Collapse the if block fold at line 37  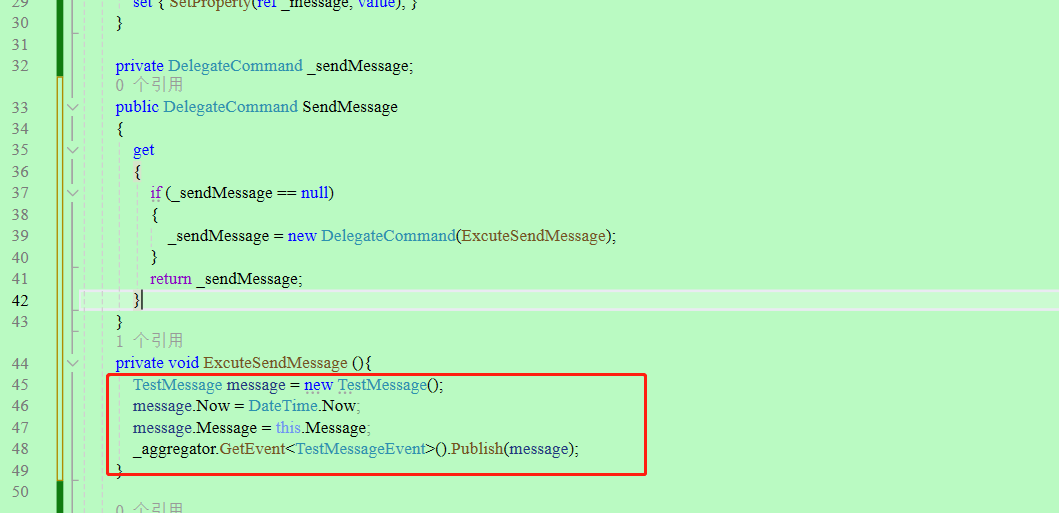tap(73, 193)
